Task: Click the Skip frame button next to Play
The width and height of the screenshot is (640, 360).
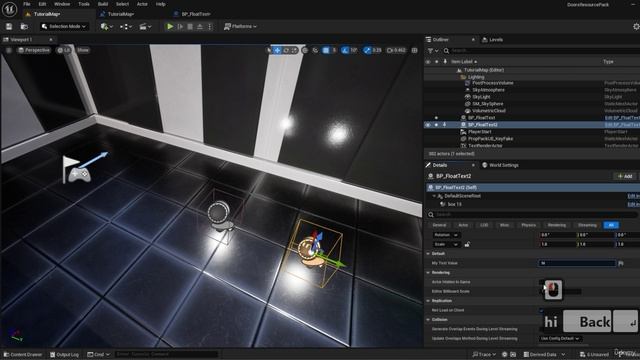Action: click(x=180, y=27)
